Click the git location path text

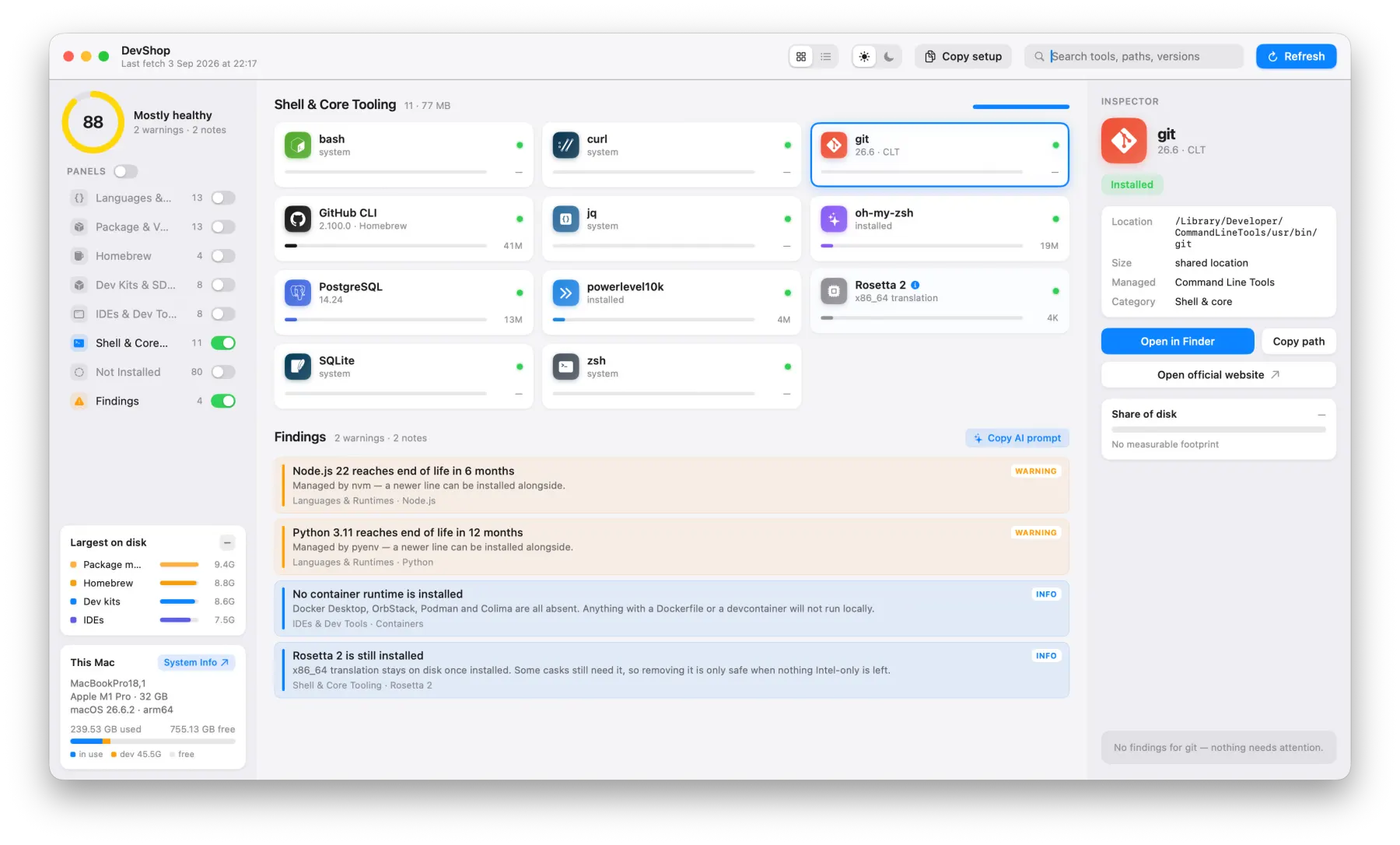point(1246,233)
